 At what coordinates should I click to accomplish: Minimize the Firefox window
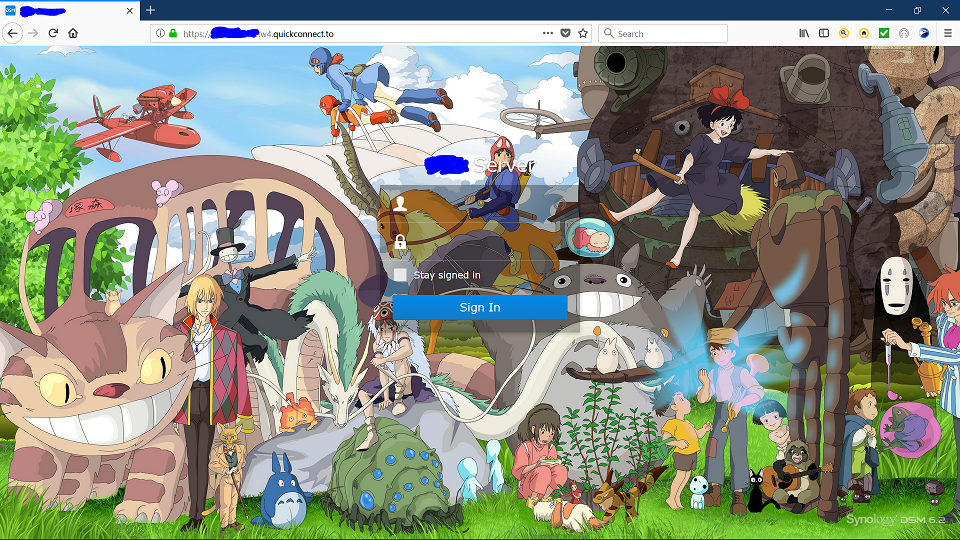click(889, 10)
